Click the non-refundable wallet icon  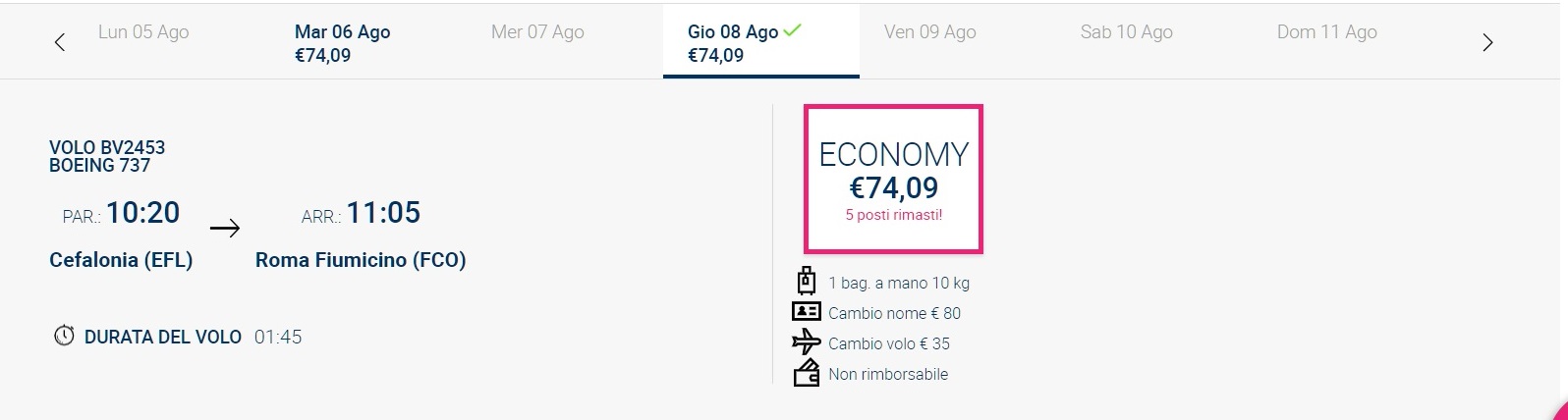click(x=807, y=373)
